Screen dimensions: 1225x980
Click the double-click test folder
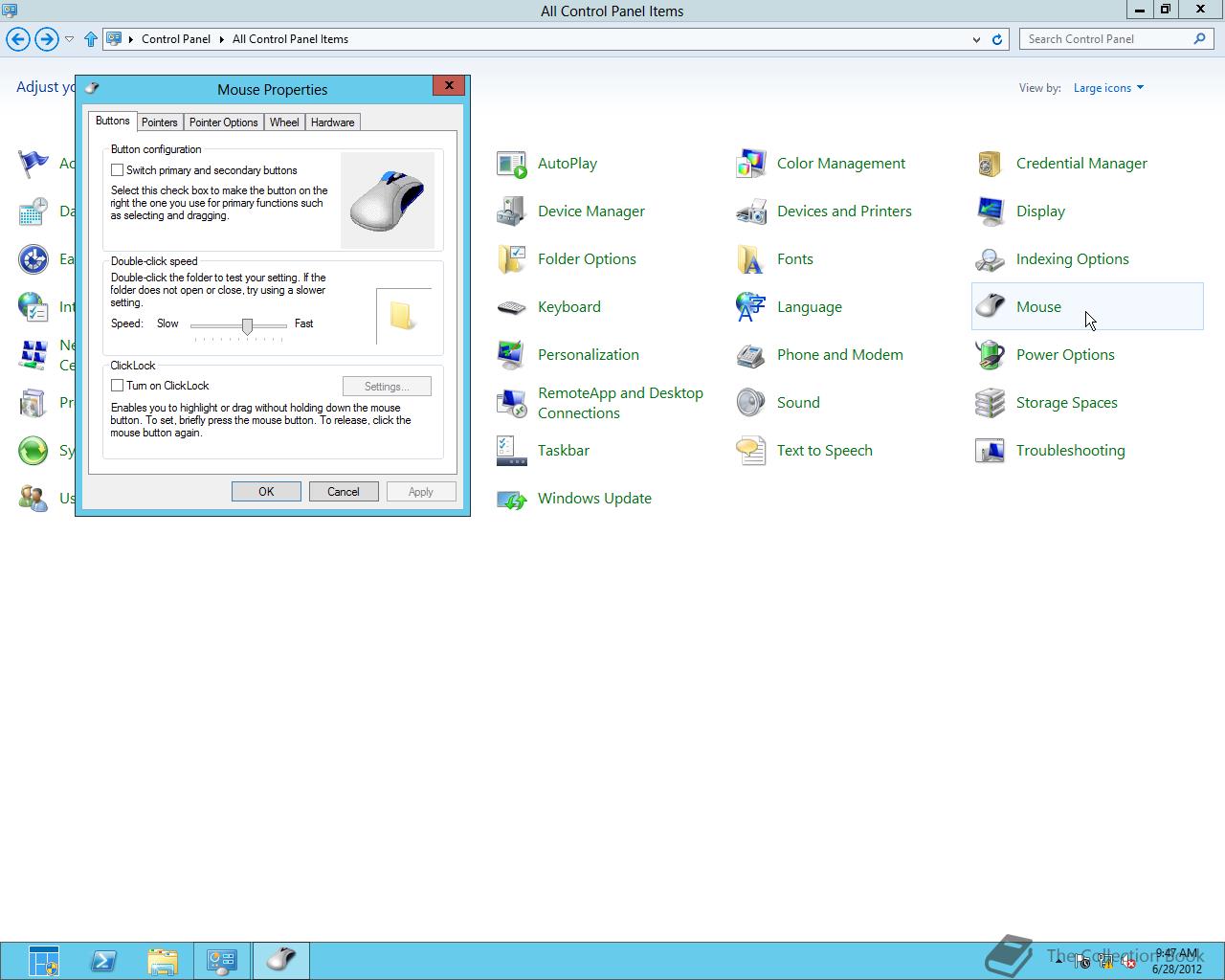(x=403, y=317)
